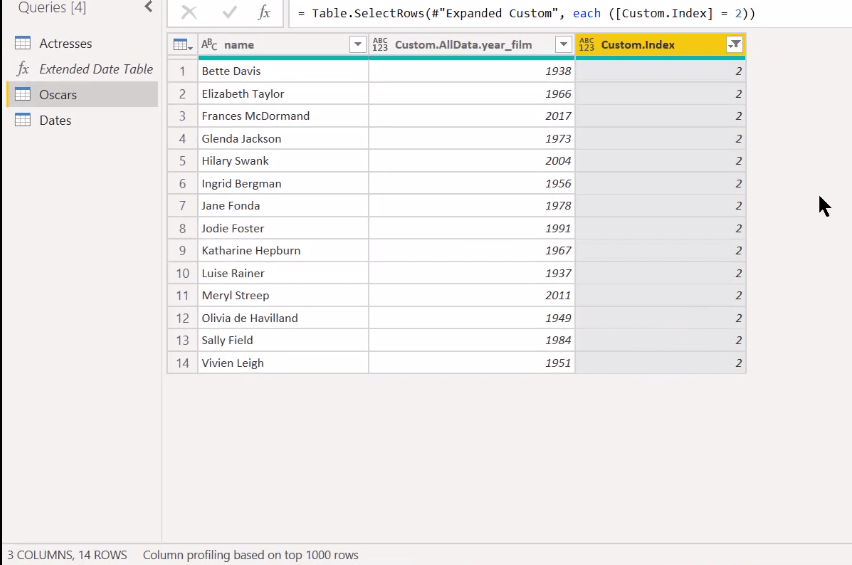The width and height of the screenshot is (852, 565).
Task: Click the year 1967 cell
Action: pyautogui.click(x=472, y=251)
